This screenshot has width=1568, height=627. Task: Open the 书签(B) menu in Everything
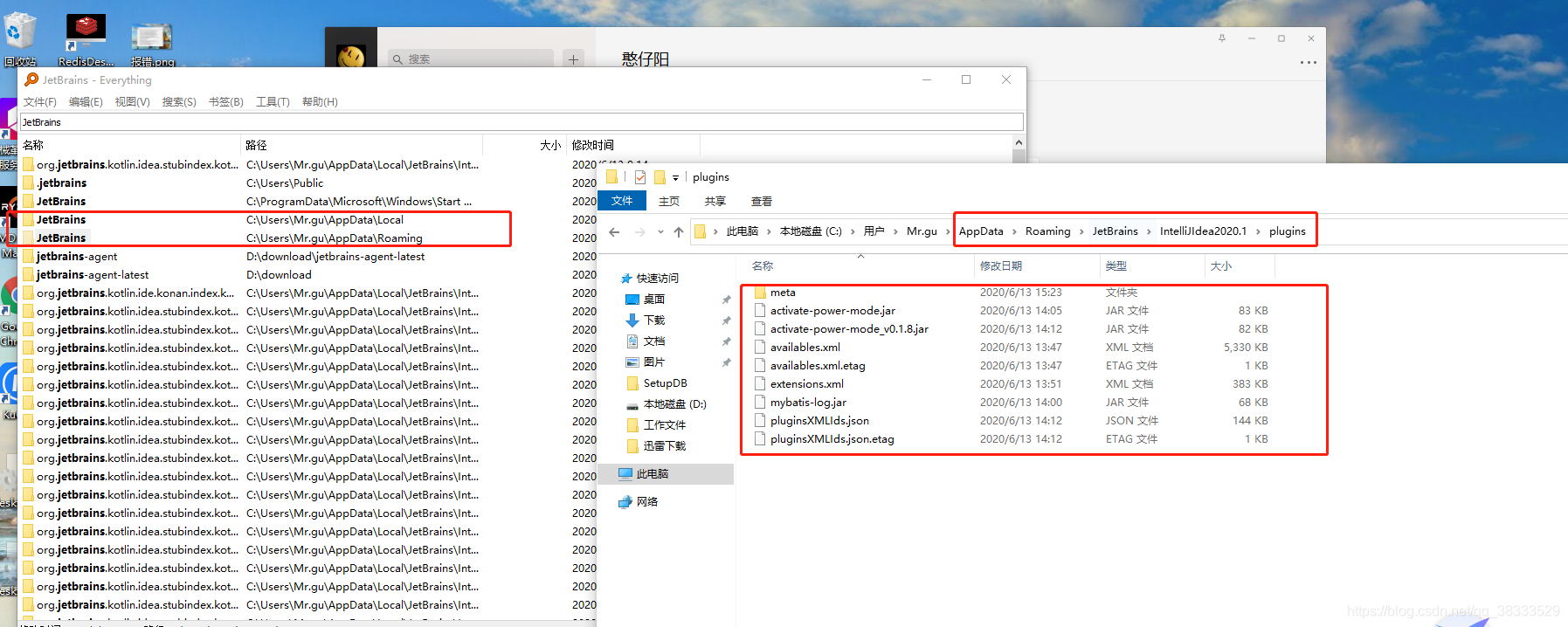pyautogui.click(x=226, y=102)
